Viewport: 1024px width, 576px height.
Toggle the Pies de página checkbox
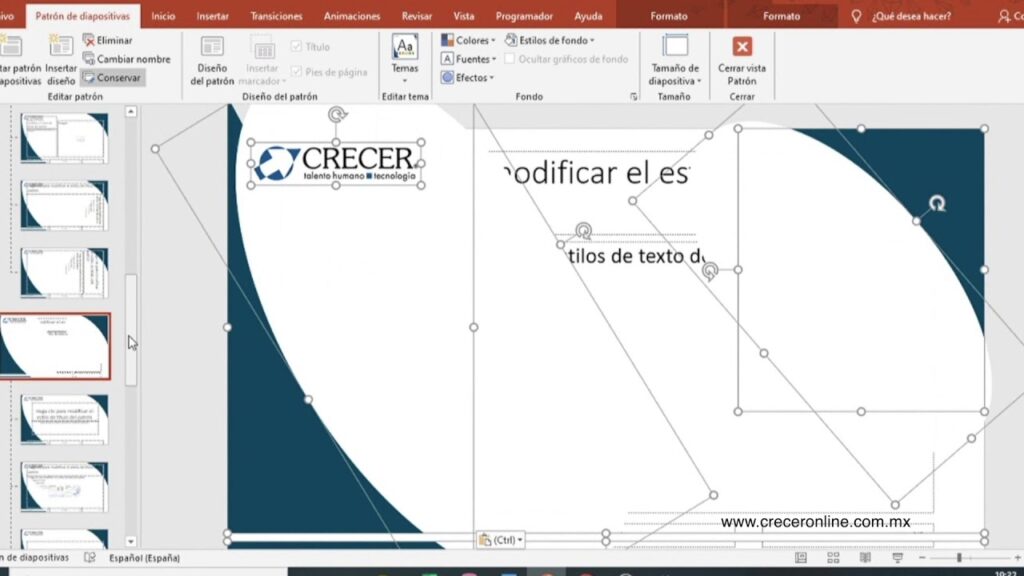pyautogui.click(x=296, y=72)
